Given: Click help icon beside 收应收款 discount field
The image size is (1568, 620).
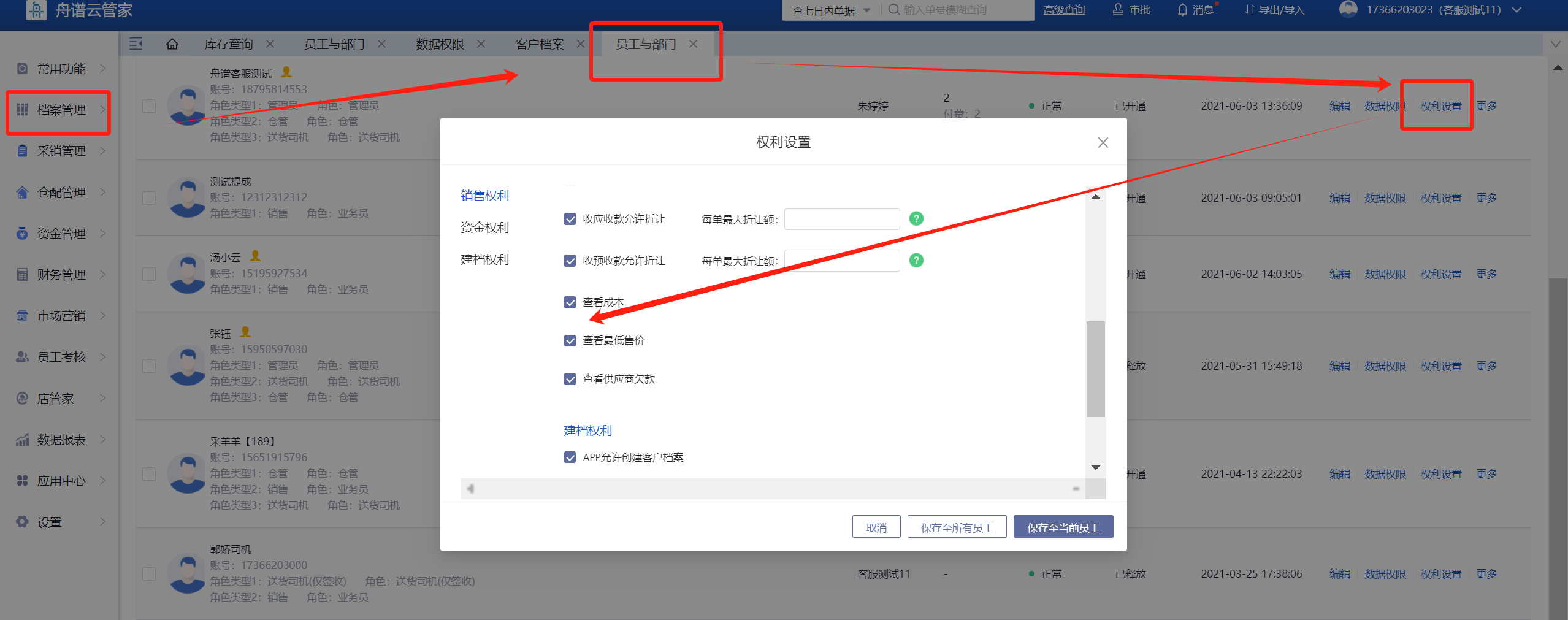Looking at the screenshot, I should click(916, 219).
